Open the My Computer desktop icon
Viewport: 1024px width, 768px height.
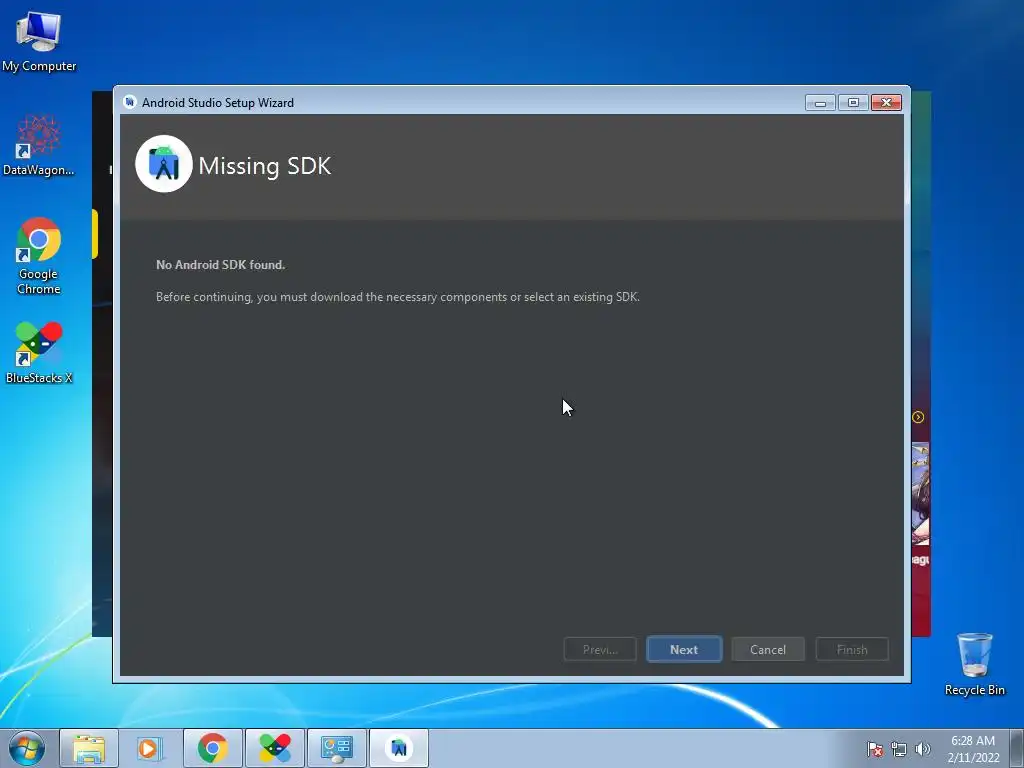[39, 42]
